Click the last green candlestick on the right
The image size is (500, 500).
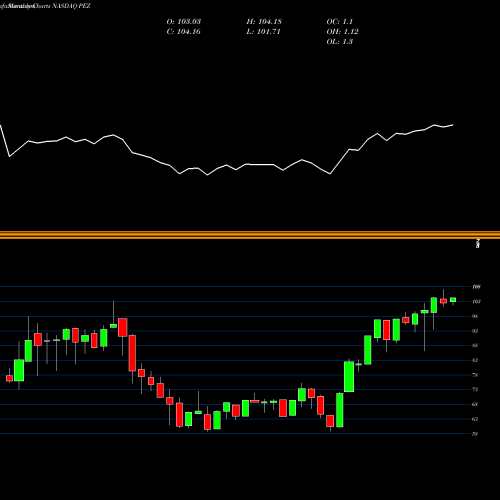pos(453,300)
